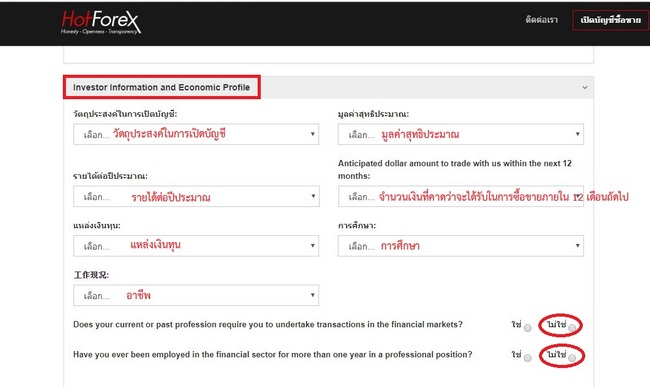
Task: Open anticipated dollar amount to trade dropdown
Action: (x=461, y=196)
